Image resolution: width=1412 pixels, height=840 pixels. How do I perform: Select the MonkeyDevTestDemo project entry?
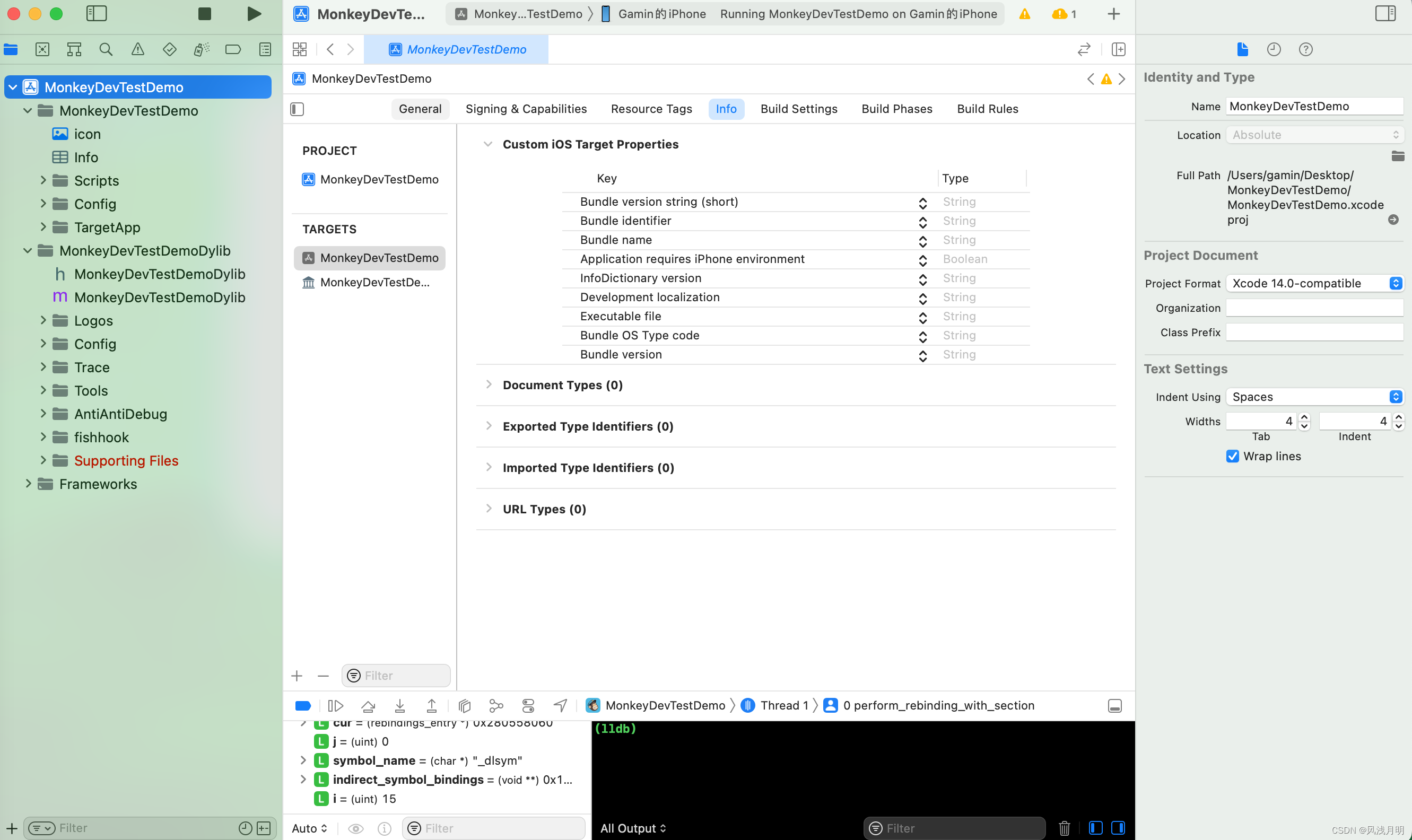(x=370, y=179)
